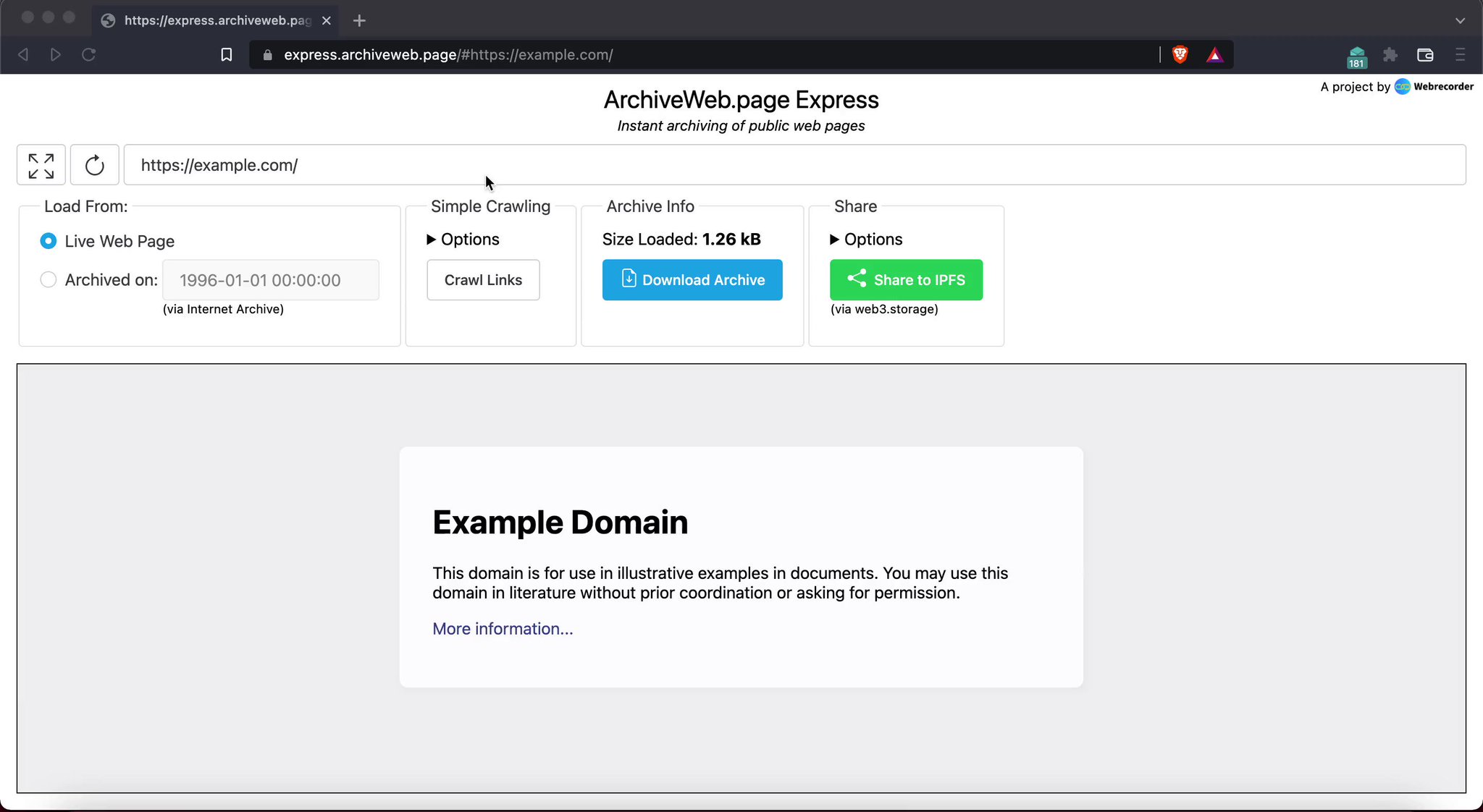Click the Crawl Links button

click(x=482, y=279)
